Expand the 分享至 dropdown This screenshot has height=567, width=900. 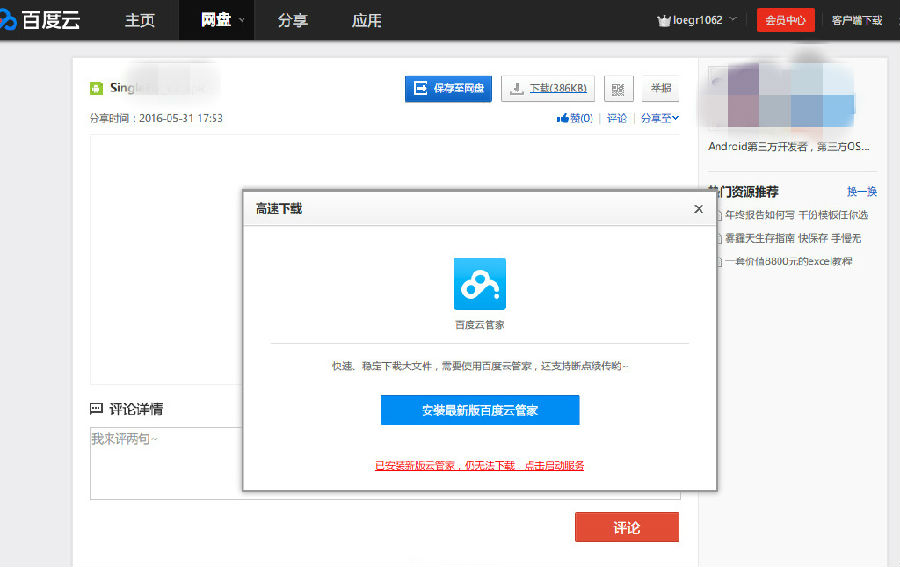tap(660, 118)
